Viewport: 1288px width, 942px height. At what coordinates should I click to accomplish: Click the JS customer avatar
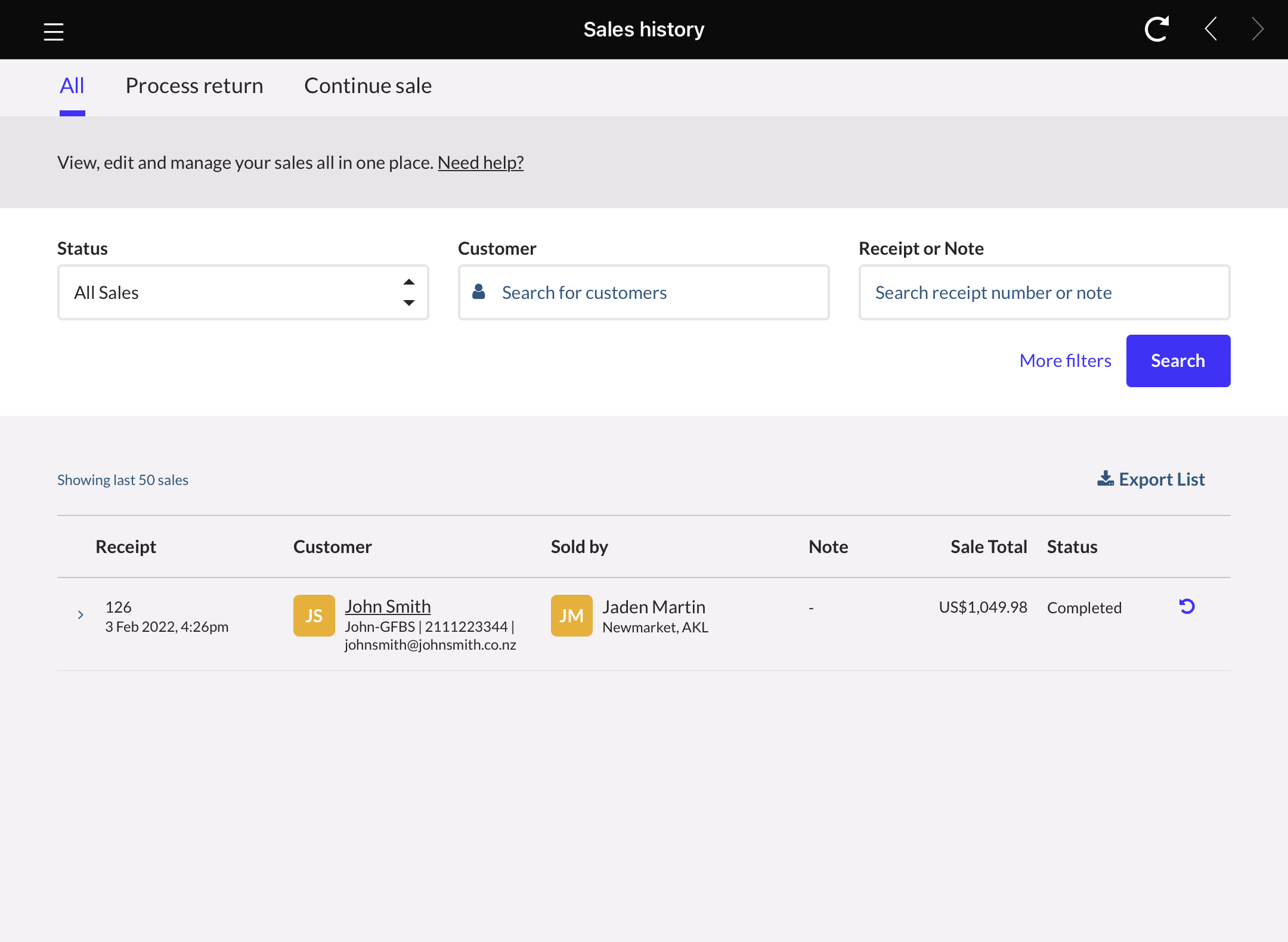[314, 616]
